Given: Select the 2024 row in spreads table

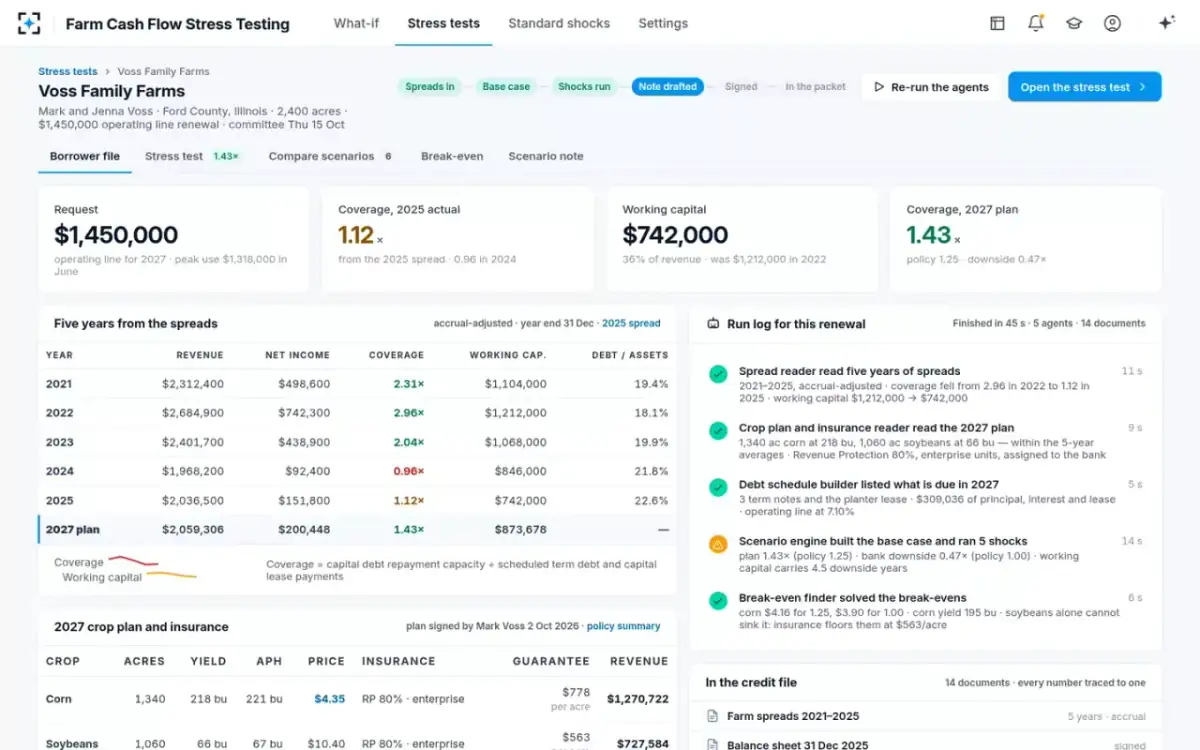Looking at the screenshot, I should [x=357, y=471].
